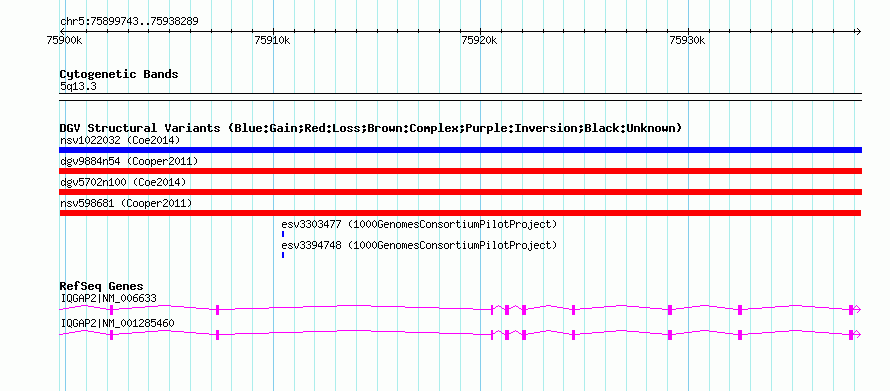890x391 pixels.
Task: Click the 75920k ruler label
Action: pos(480,40)
